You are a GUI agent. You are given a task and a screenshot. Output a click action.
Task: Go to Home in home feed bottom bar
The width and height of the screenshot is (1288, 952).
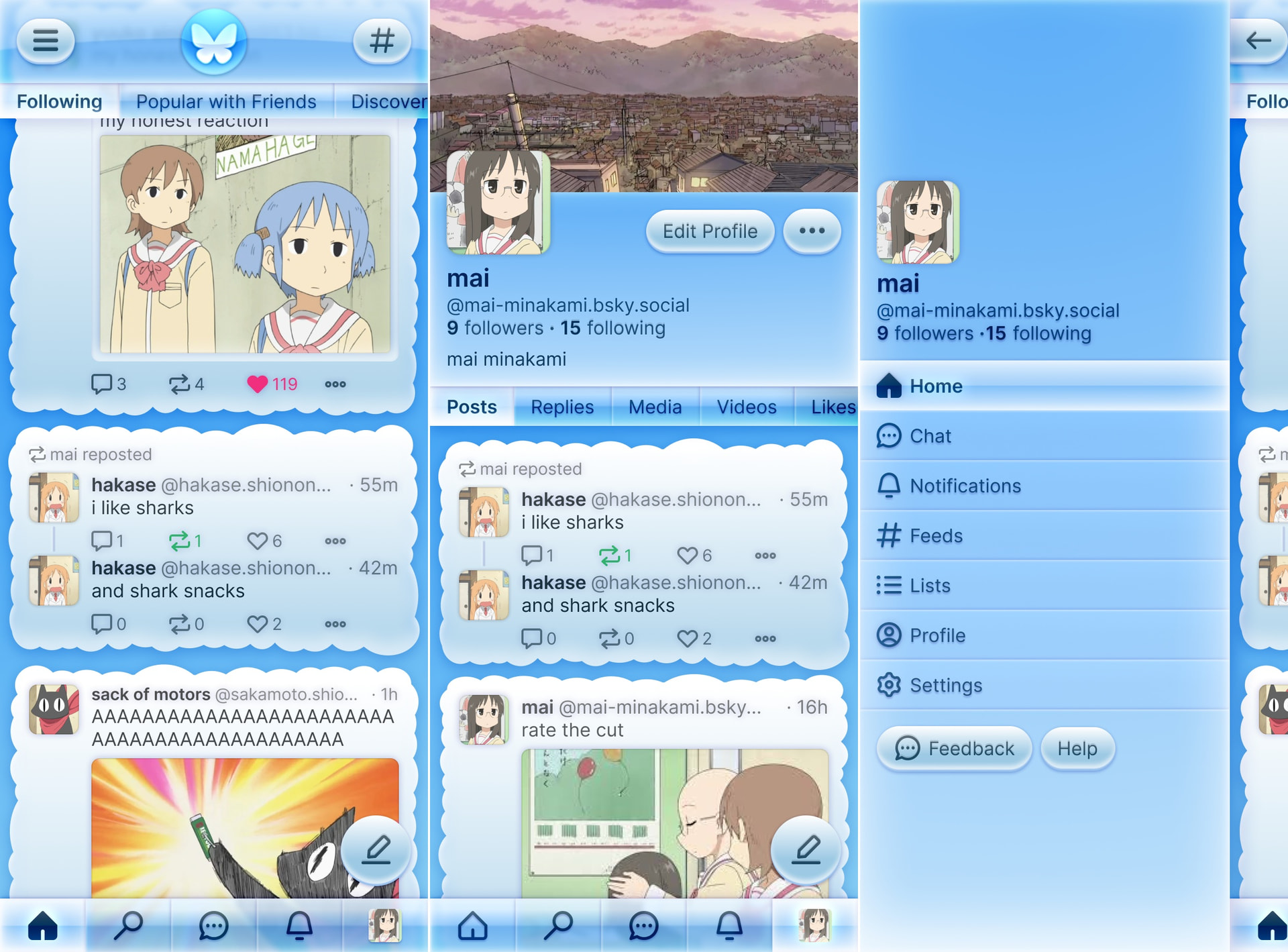[43, 926]
